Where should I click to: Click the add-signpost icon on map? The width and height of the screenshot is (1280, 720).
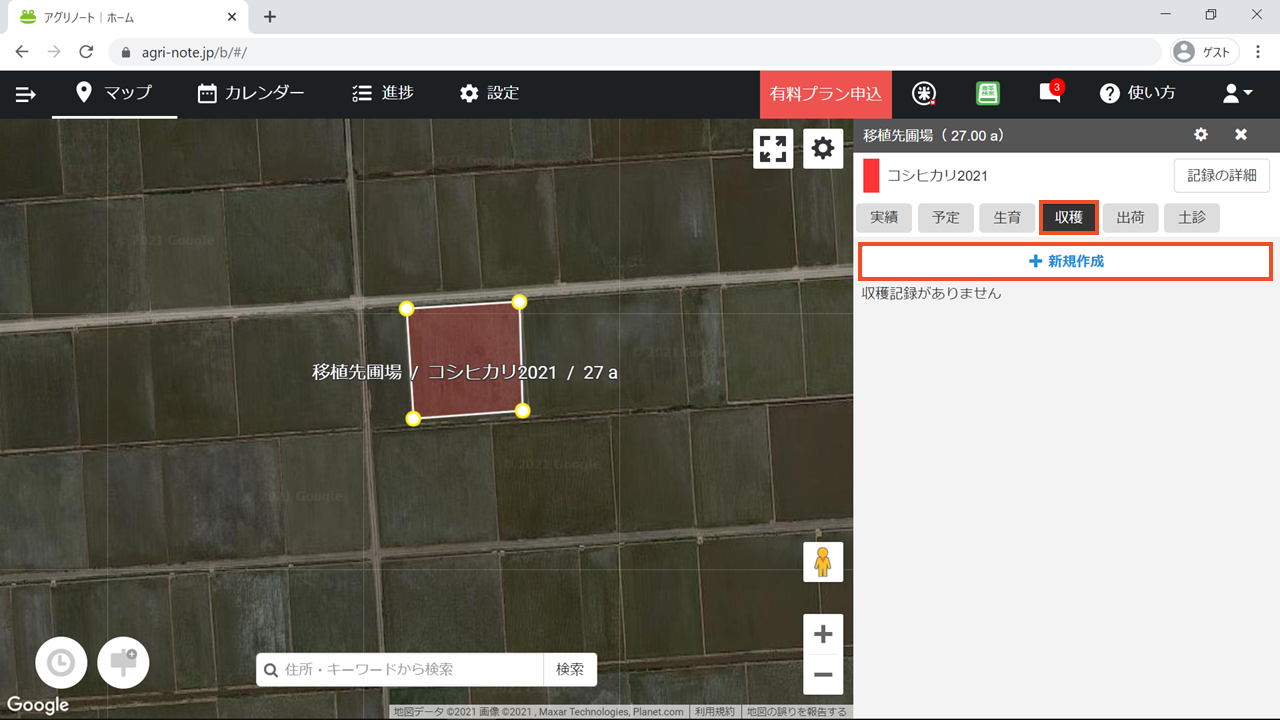click(x=123, y=663)
